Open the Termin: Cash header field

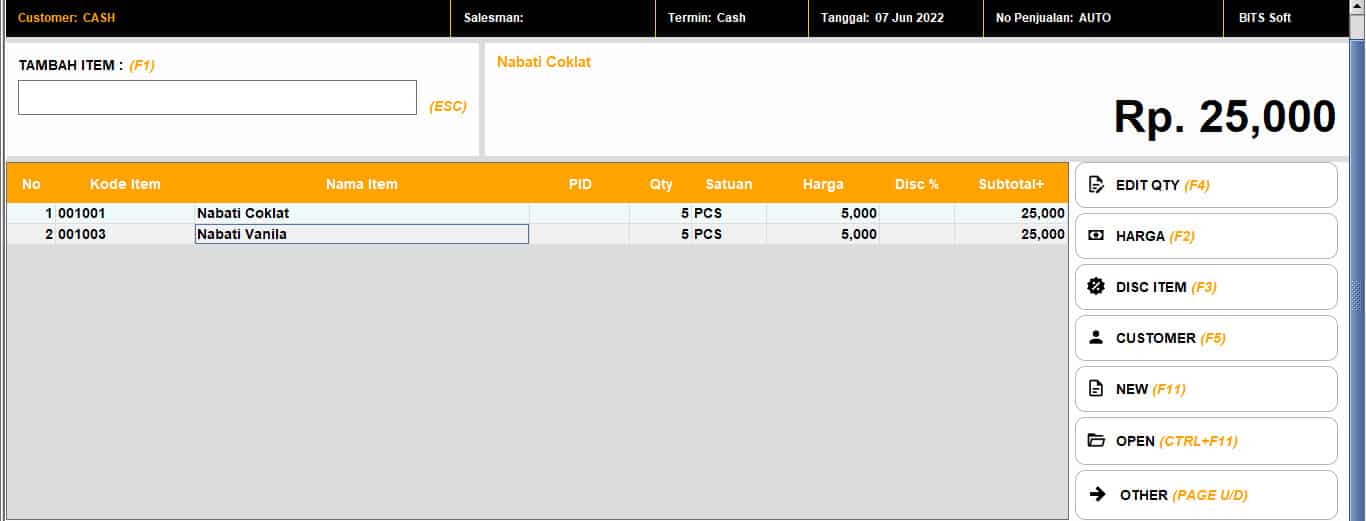707,18
